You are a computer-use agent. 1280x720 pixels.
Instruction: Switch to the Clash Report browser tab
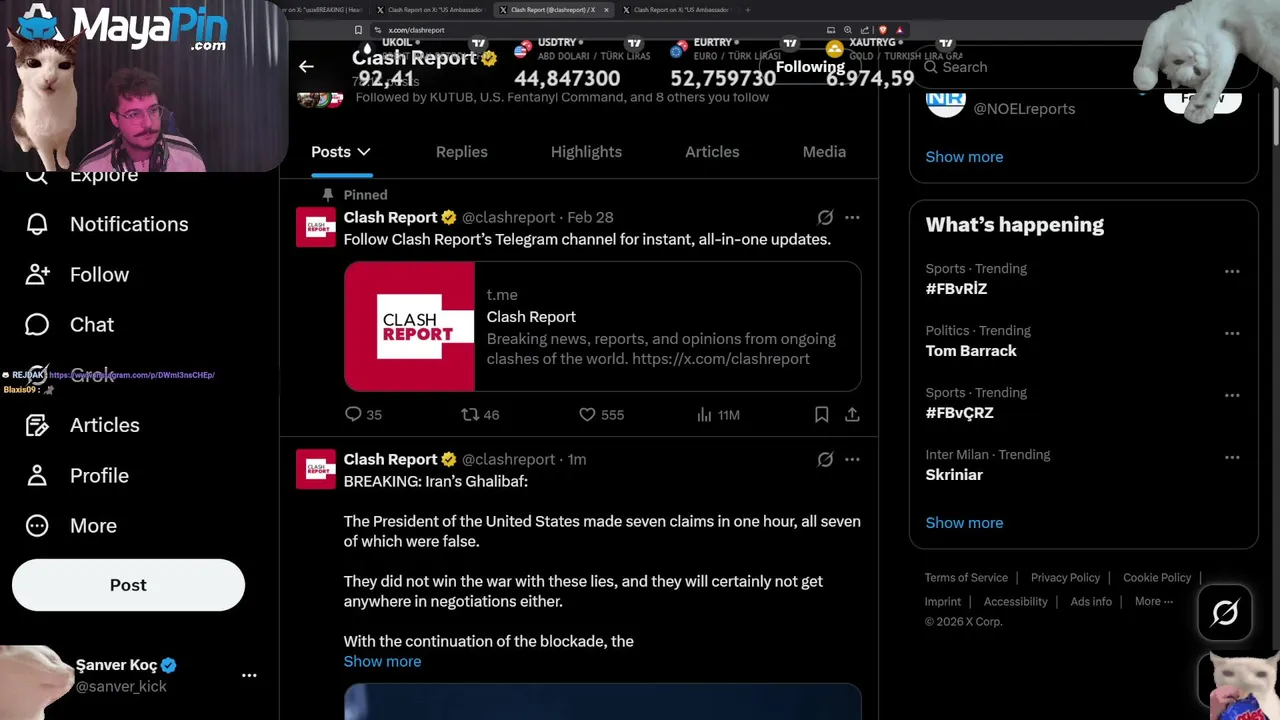(554, 10)
